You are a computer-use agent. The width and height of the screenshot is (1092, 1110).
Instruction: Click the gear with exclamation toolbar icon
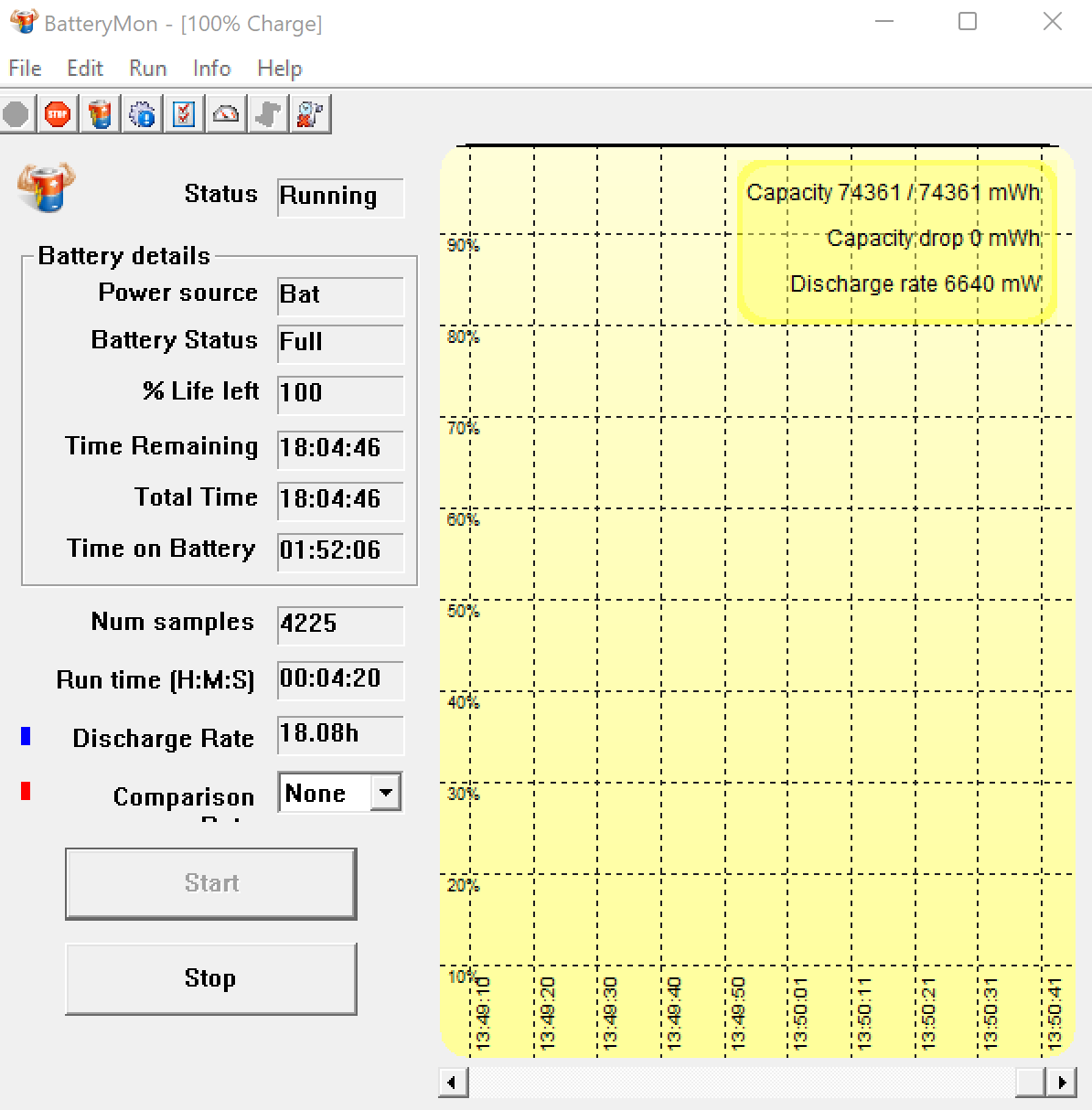(x=143, y=114)
